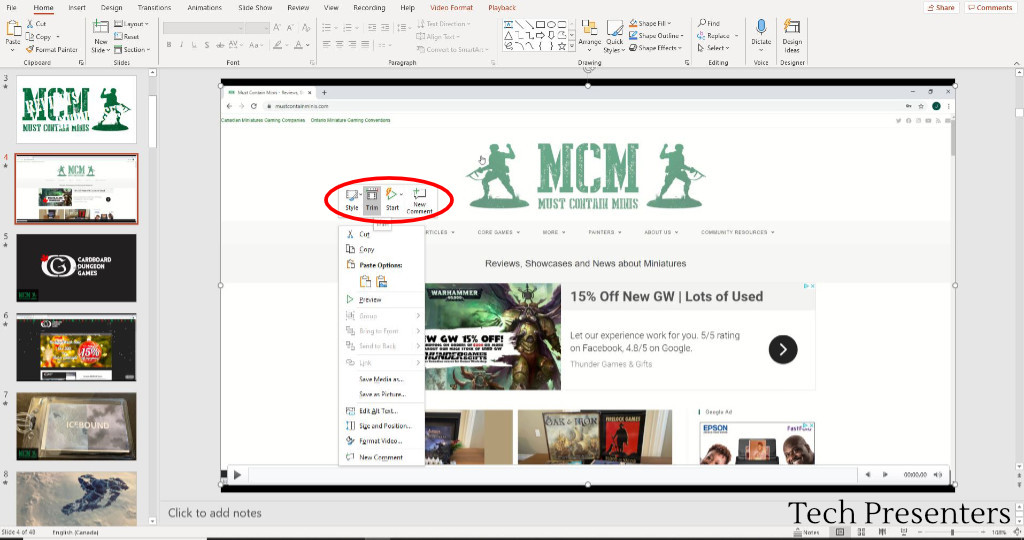Expand the shapes gallery More arrow

[x=573, y=47]
